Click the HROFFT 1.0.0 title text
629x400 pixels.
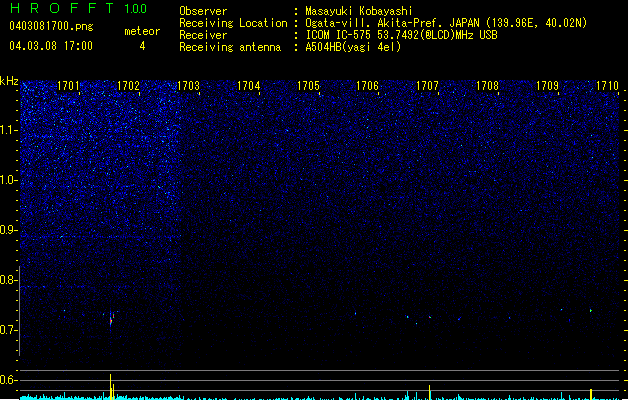pos(78,8)
